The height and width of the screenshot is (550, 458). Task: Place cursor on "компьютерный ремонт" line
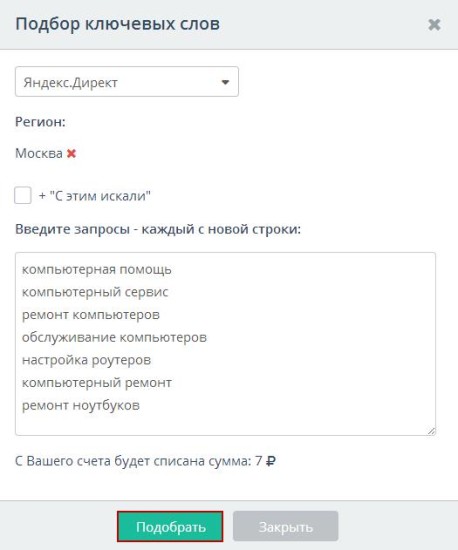[97, 383]
